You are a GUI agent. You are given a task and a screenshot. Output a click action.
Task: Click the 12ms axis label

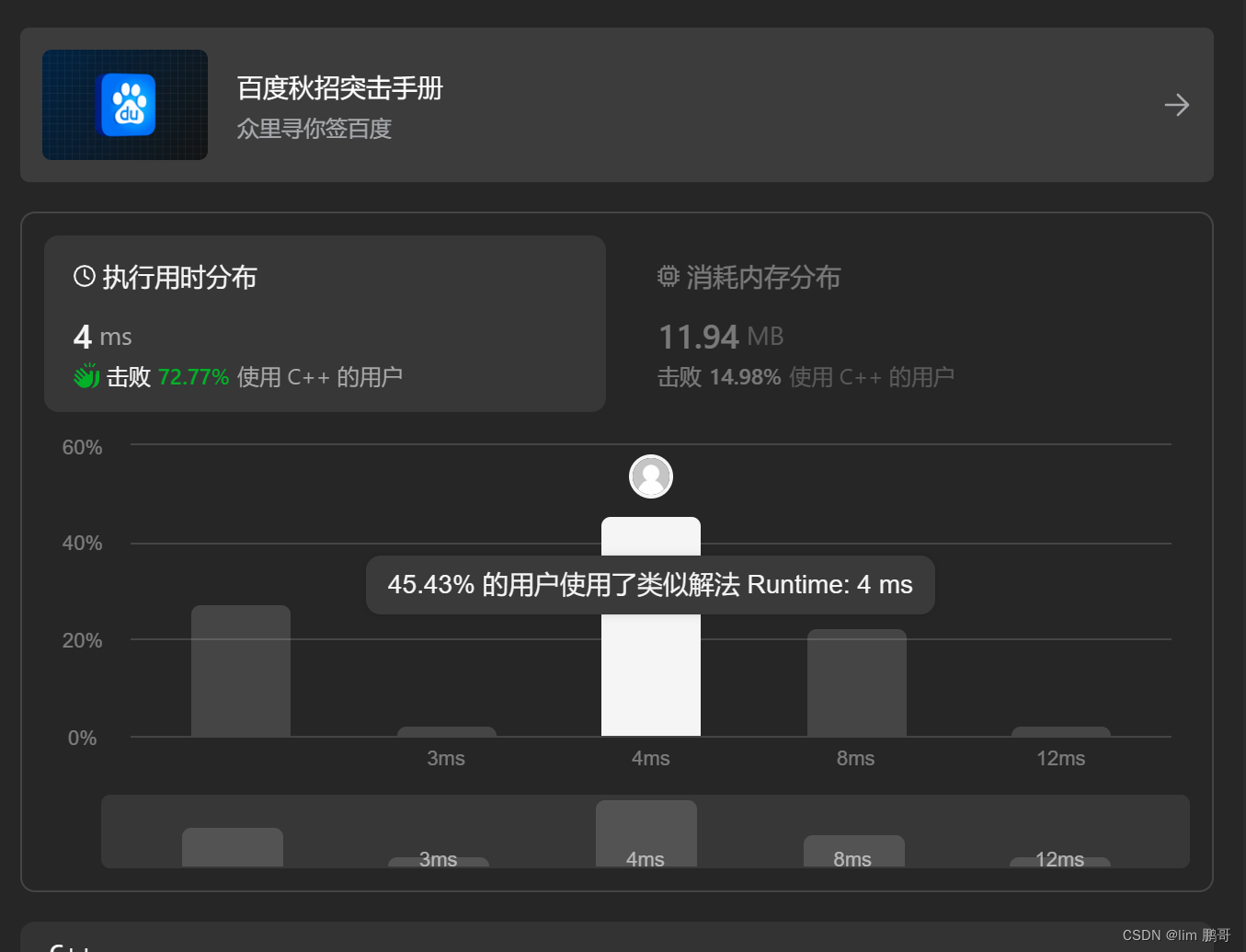tap(1061, 759)
